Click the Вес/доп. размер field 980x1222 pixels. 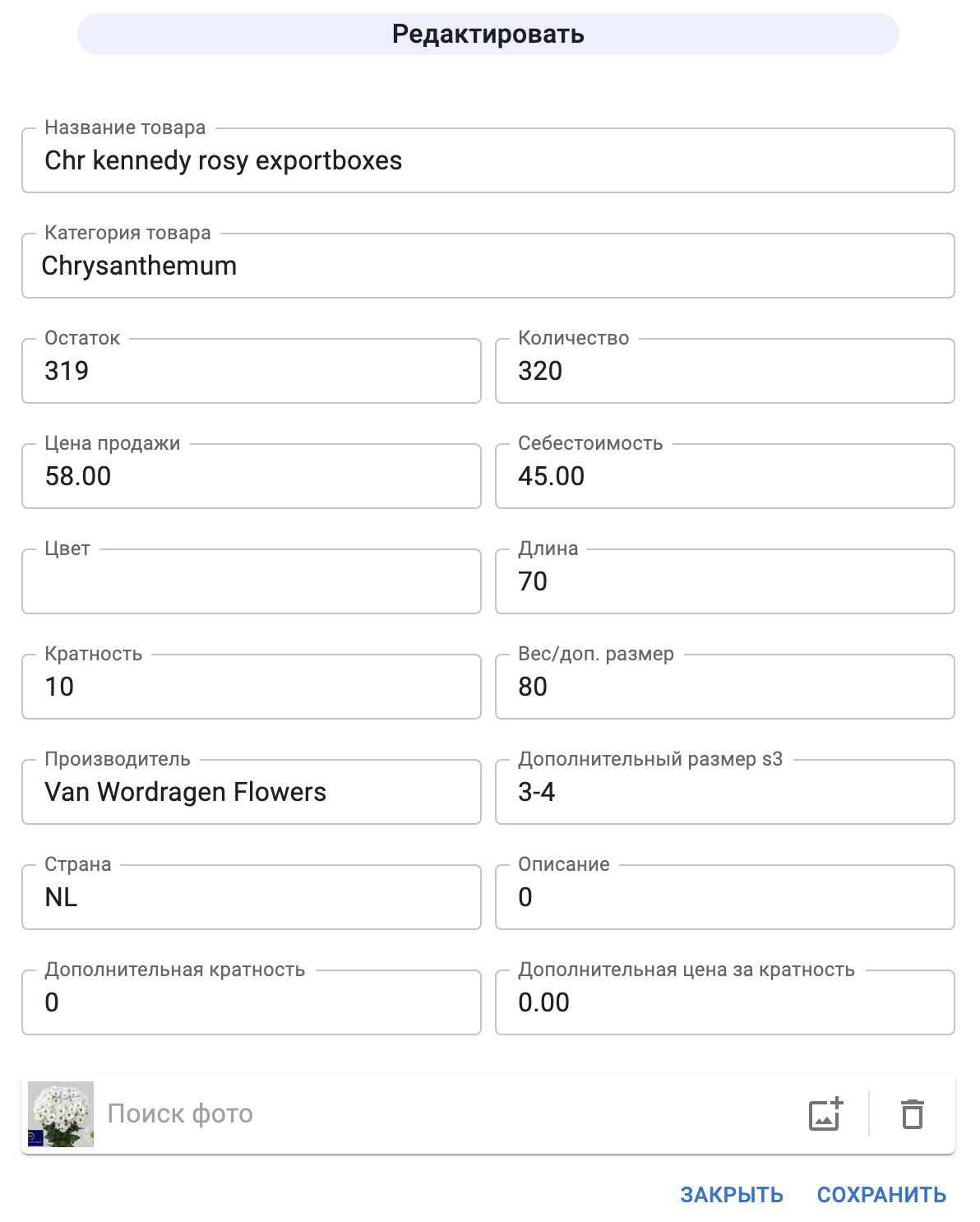725,687
